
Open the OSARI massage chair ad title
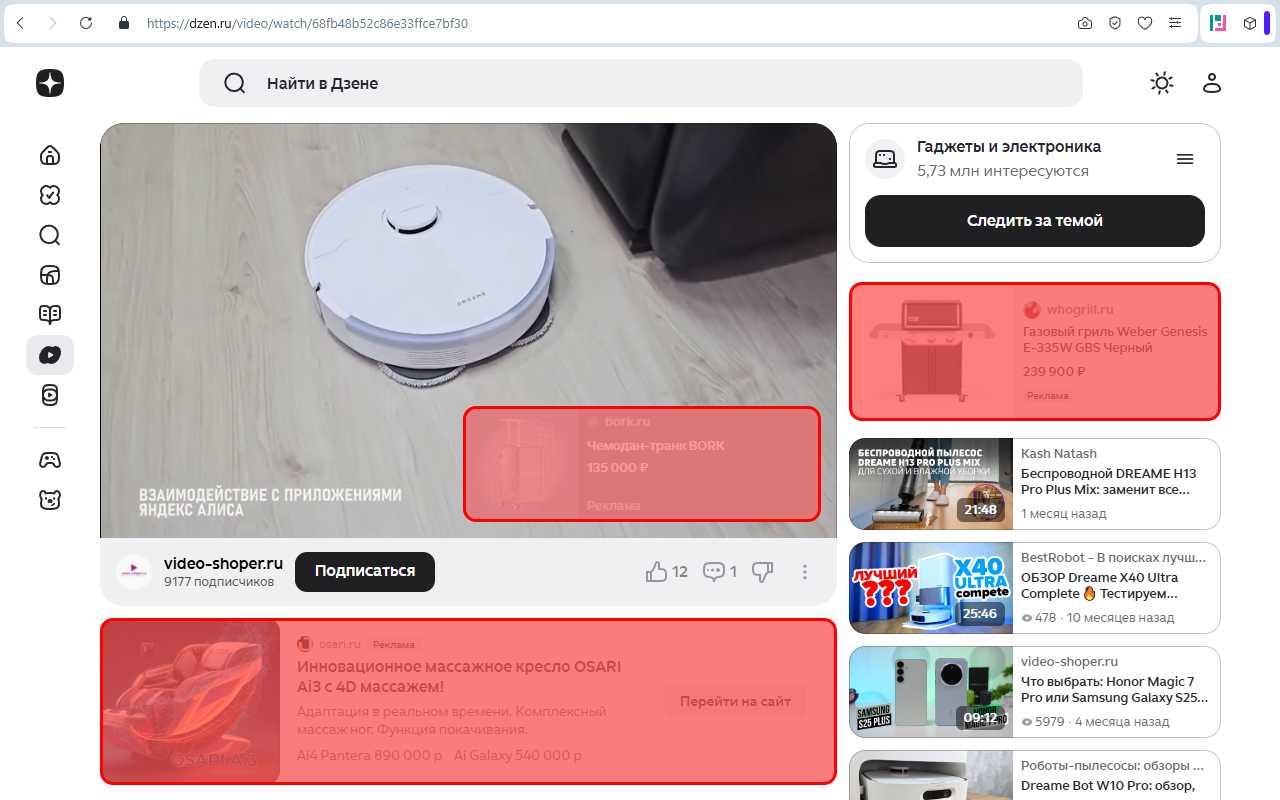459,677
